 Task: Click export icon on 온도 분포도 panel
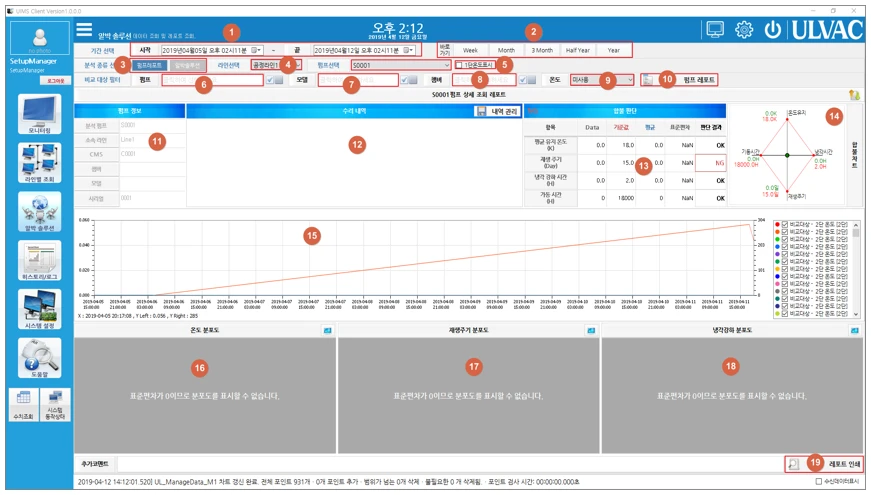(328, 331)
